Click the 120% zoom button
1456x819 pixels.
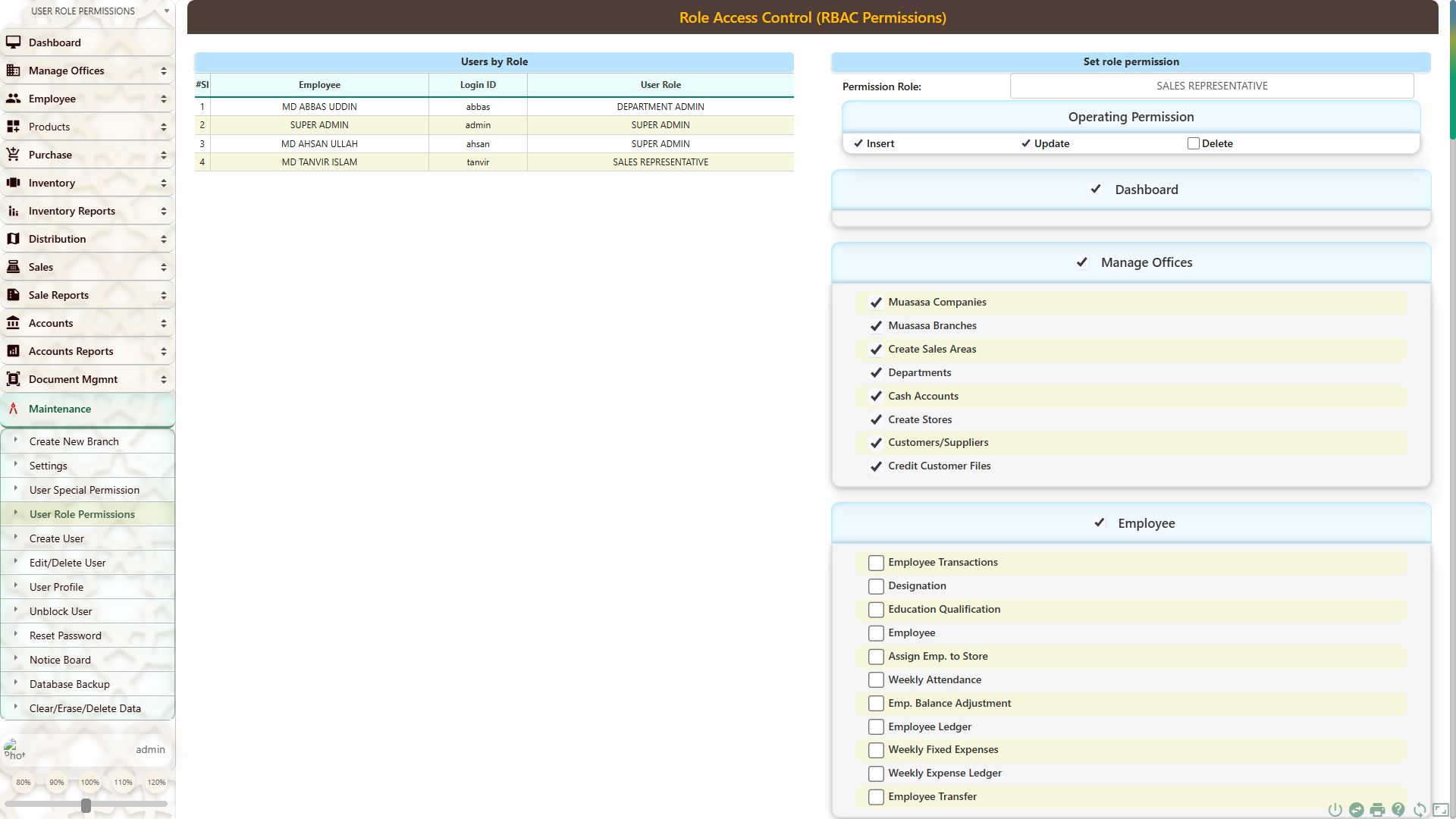click(156, 782)
